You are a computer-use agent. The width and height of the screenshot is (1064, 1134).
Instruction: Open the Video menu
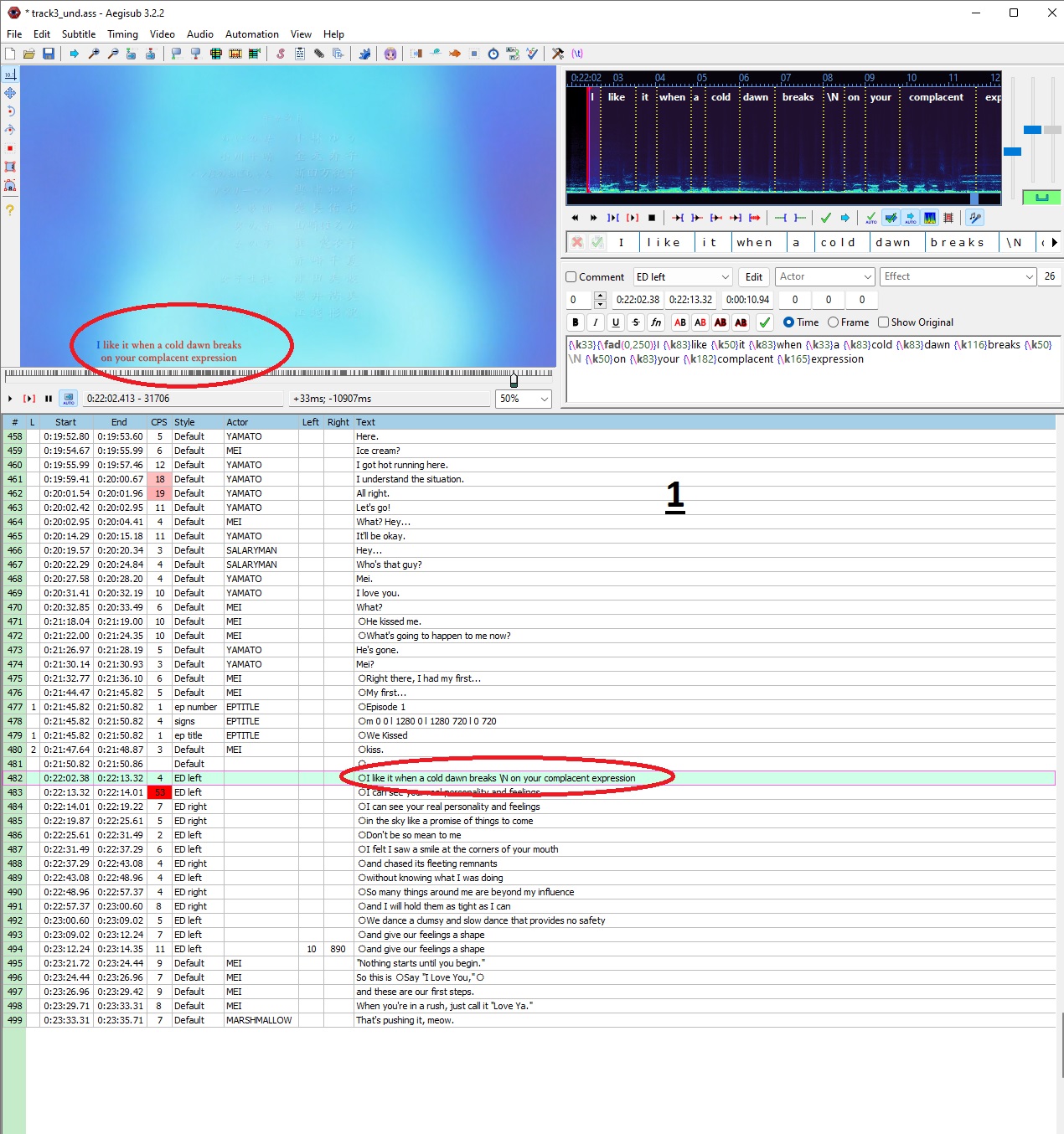point(162,34)
